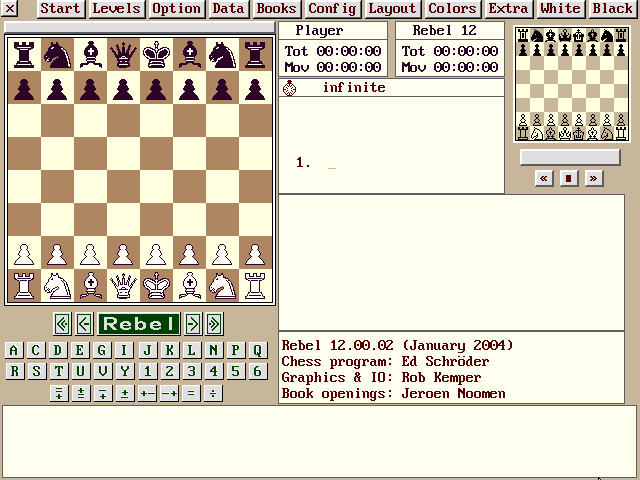Click the Rebel 12 clock panel
This screenshot has width=640, height=480.
tap(450, 49)
